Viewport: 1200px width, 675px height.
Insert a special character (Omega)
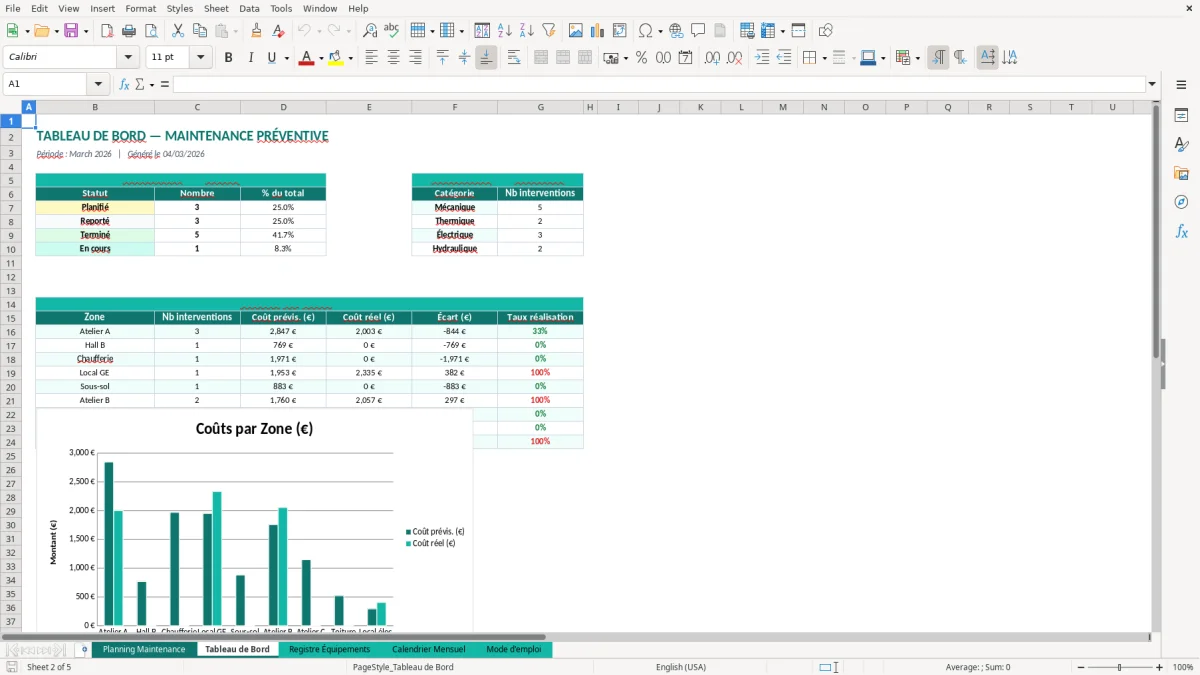645,31
